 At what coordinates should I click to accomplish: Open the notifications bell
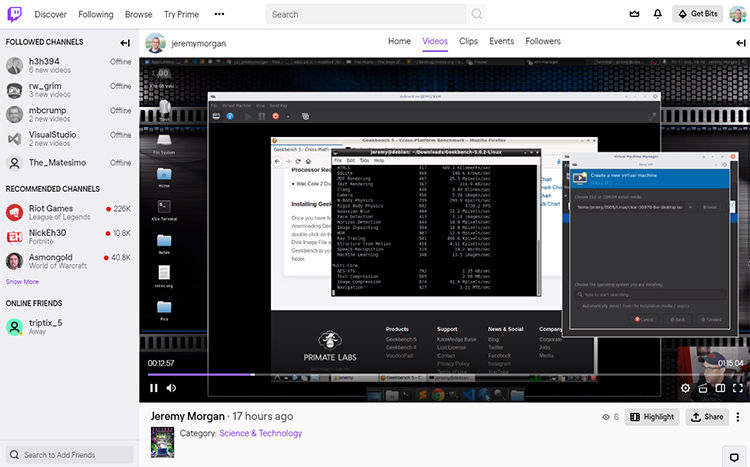(658, 14)
